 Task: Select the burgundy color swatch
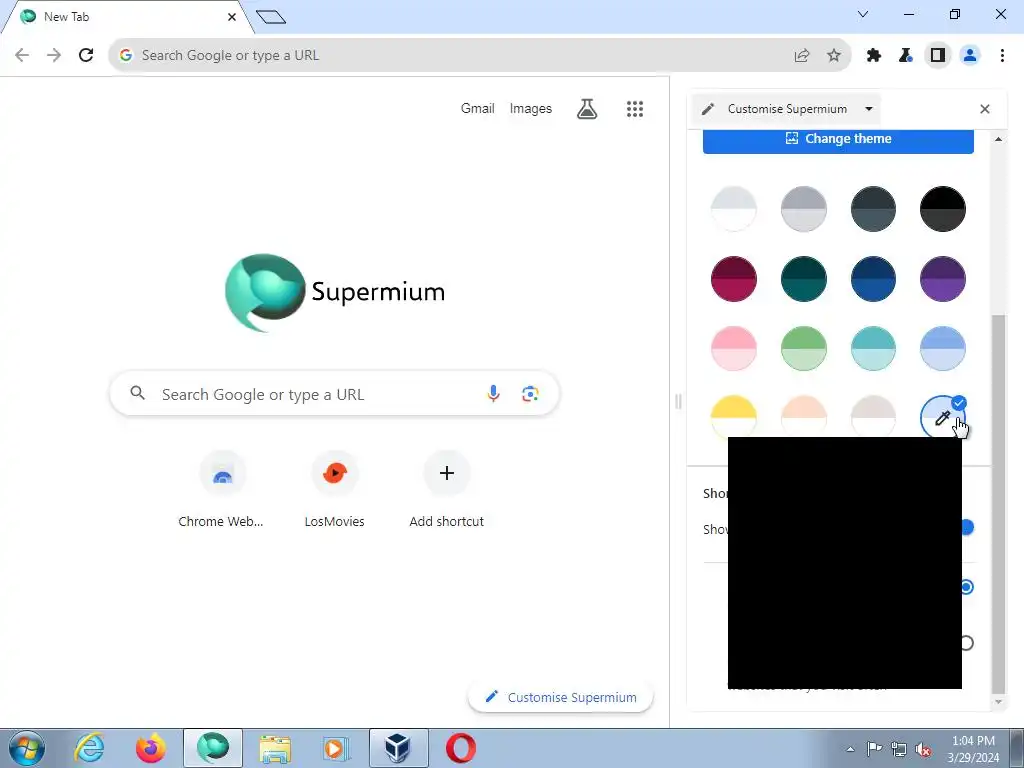[734, 279]
